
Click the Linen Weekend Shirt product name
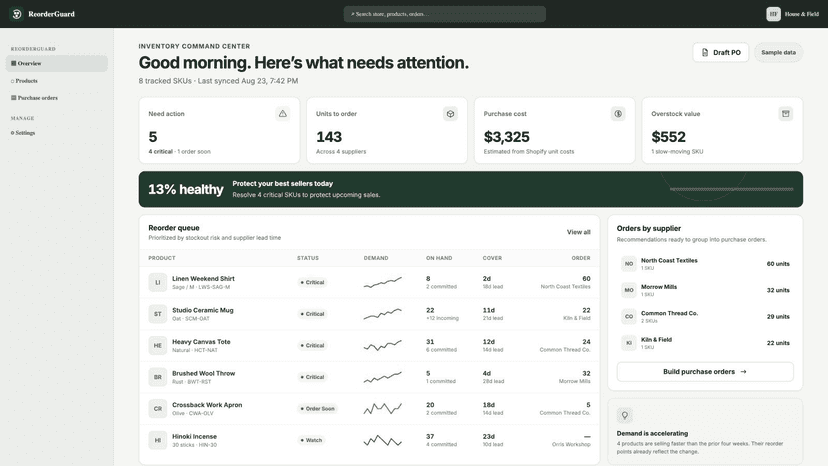[x=203, y=278]
